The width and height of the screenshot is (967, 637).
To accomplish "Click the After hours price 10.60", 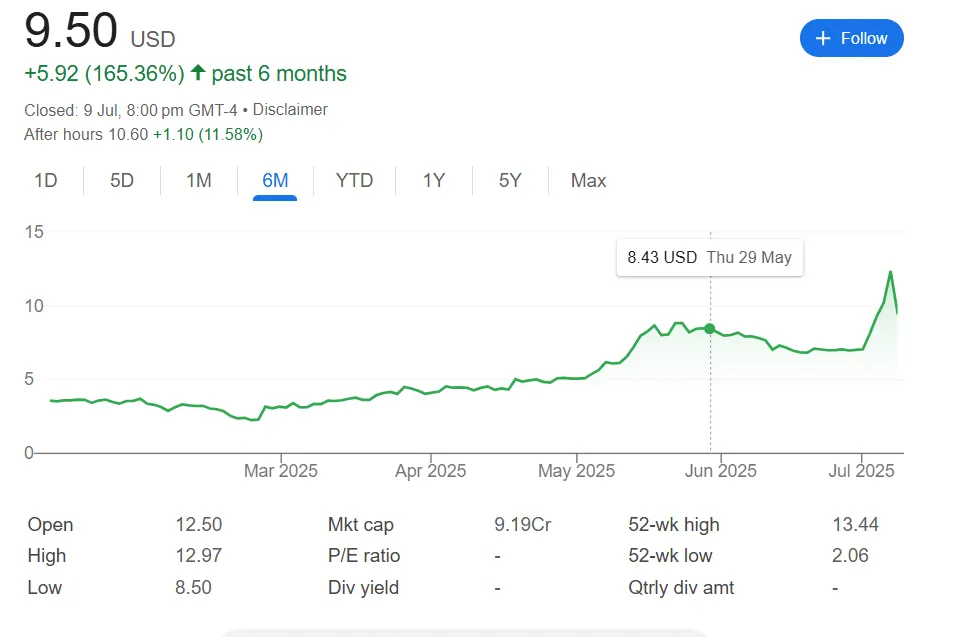I will [x=128, y=135].
